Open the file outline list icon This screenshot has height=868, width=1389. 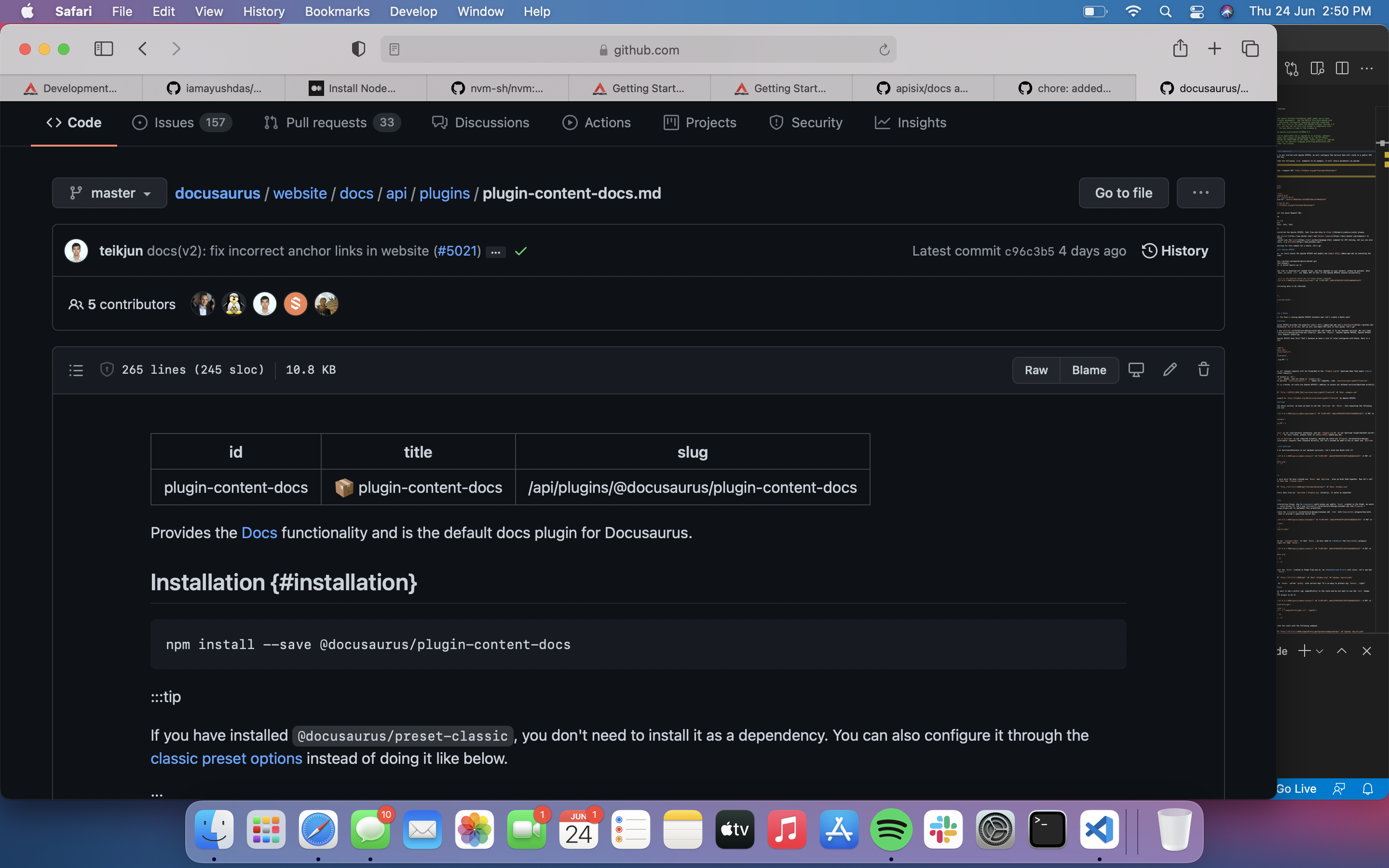(76, 370)
